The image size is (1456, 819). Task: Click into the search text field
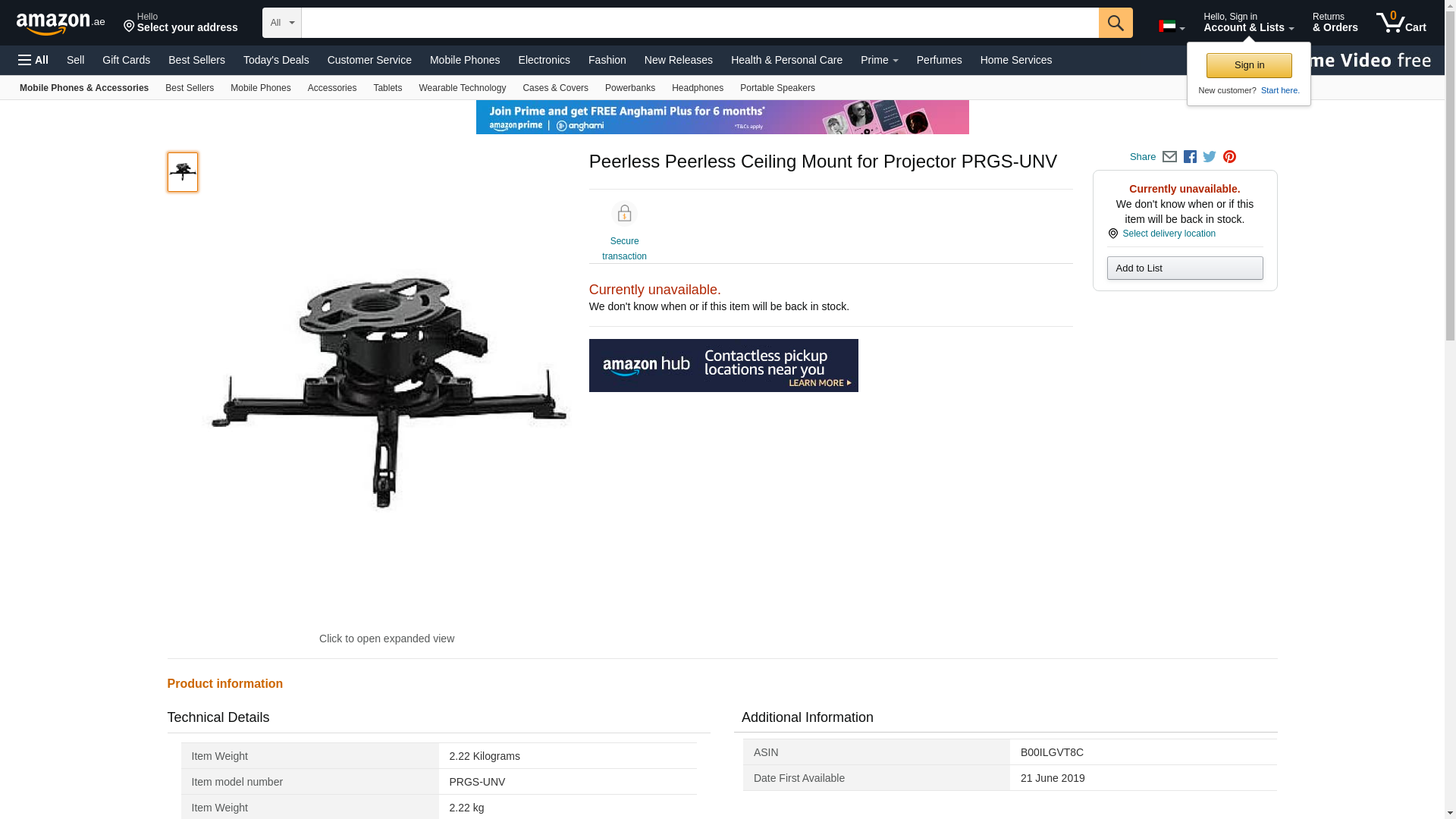(699, 23)
